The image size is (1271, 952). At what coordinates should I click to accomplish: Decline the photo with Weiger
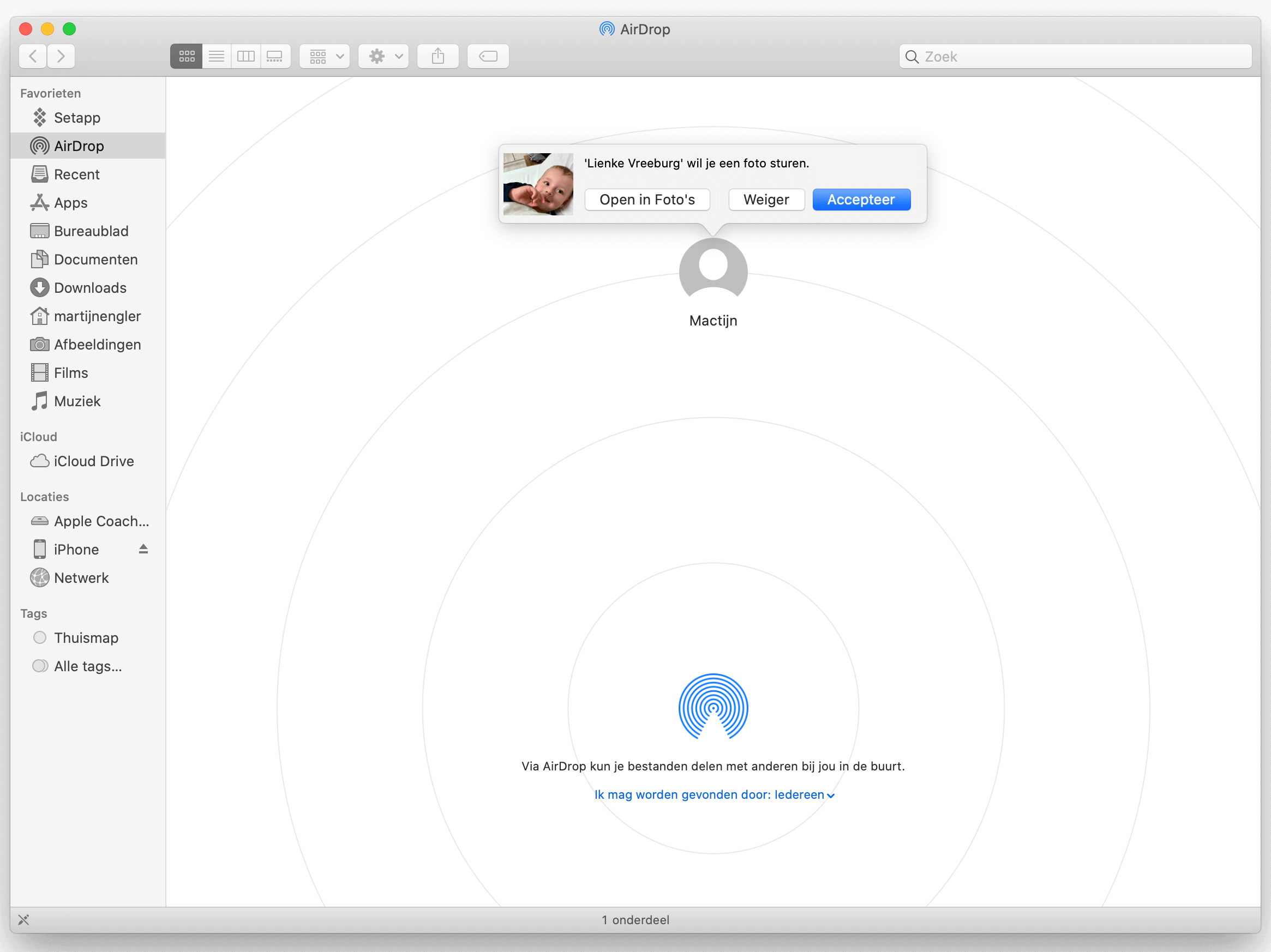766,200
